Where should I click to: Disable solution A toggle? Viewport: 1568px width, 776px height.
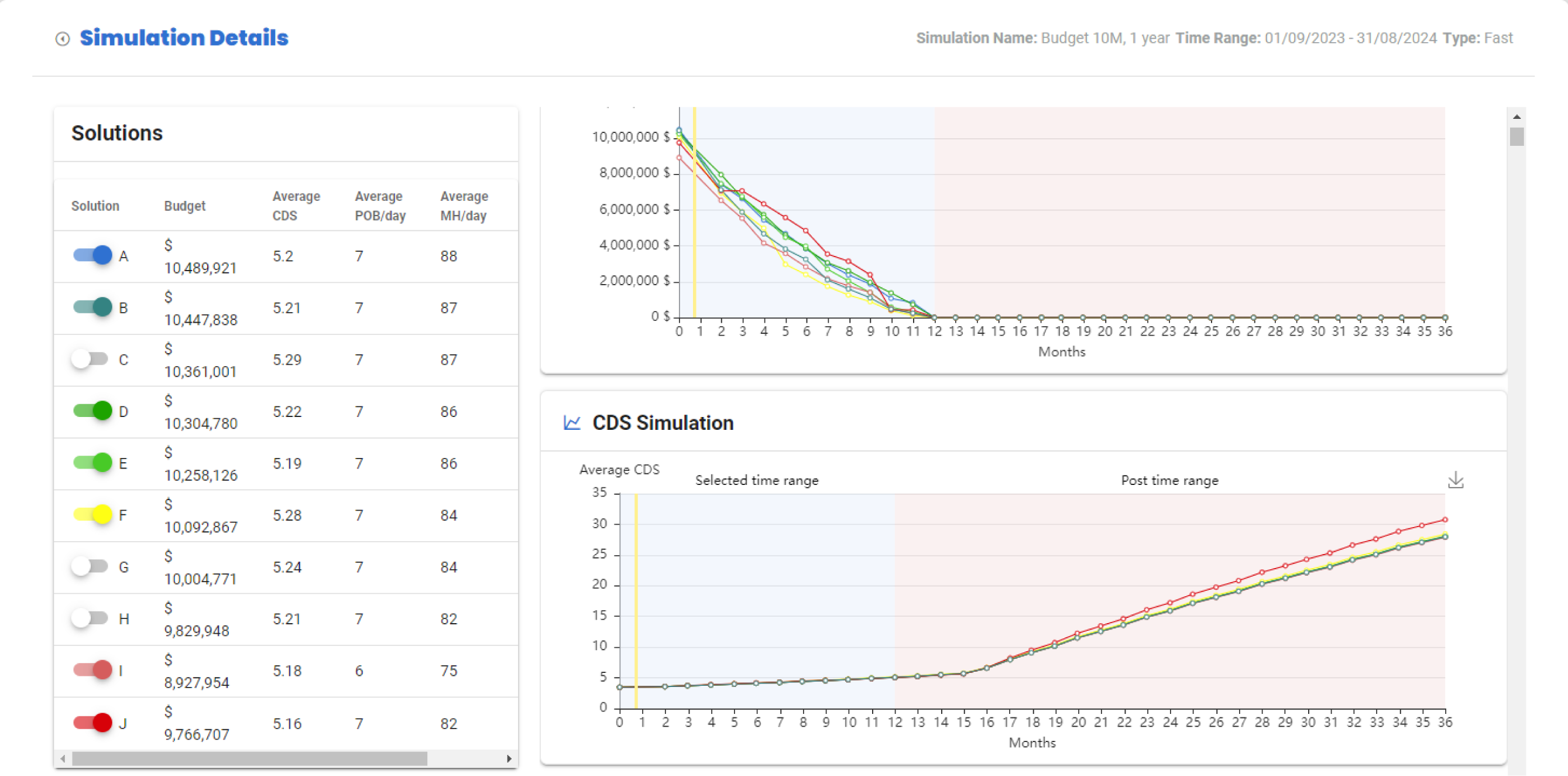pyautogui.click(x=92, y=255)
